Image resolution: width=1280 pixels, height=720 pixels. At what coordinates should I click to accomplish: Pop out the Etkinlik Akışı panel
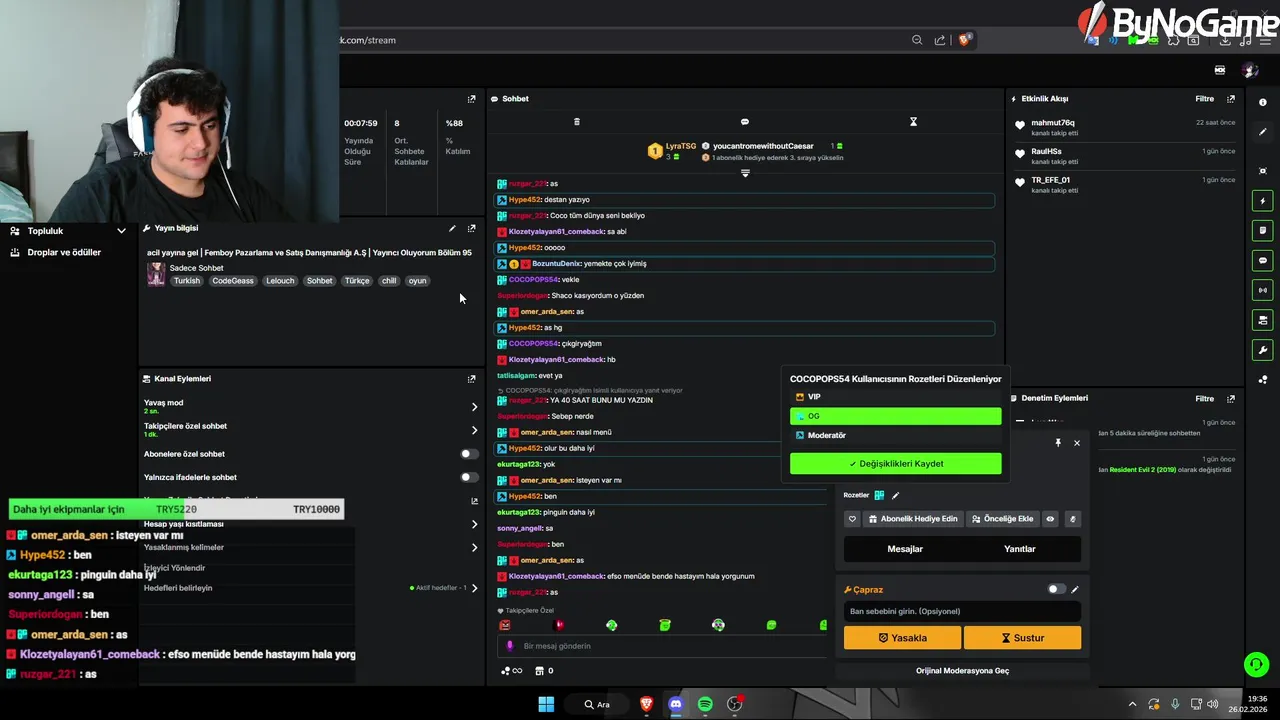click(1231, 99)
